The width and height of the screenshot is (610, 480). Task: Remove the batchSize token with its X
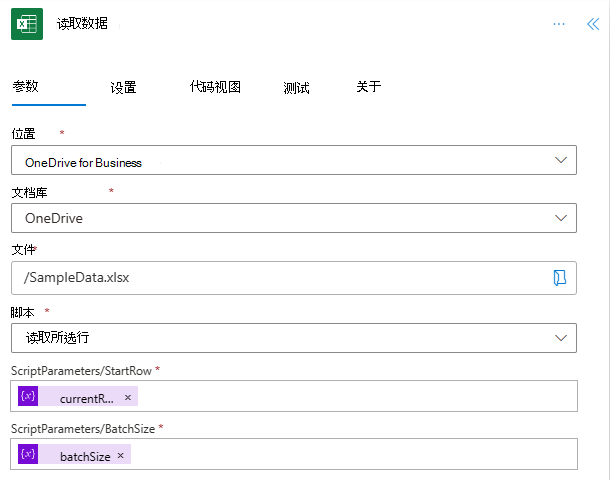pyautogui.click(x=121, y=456)
